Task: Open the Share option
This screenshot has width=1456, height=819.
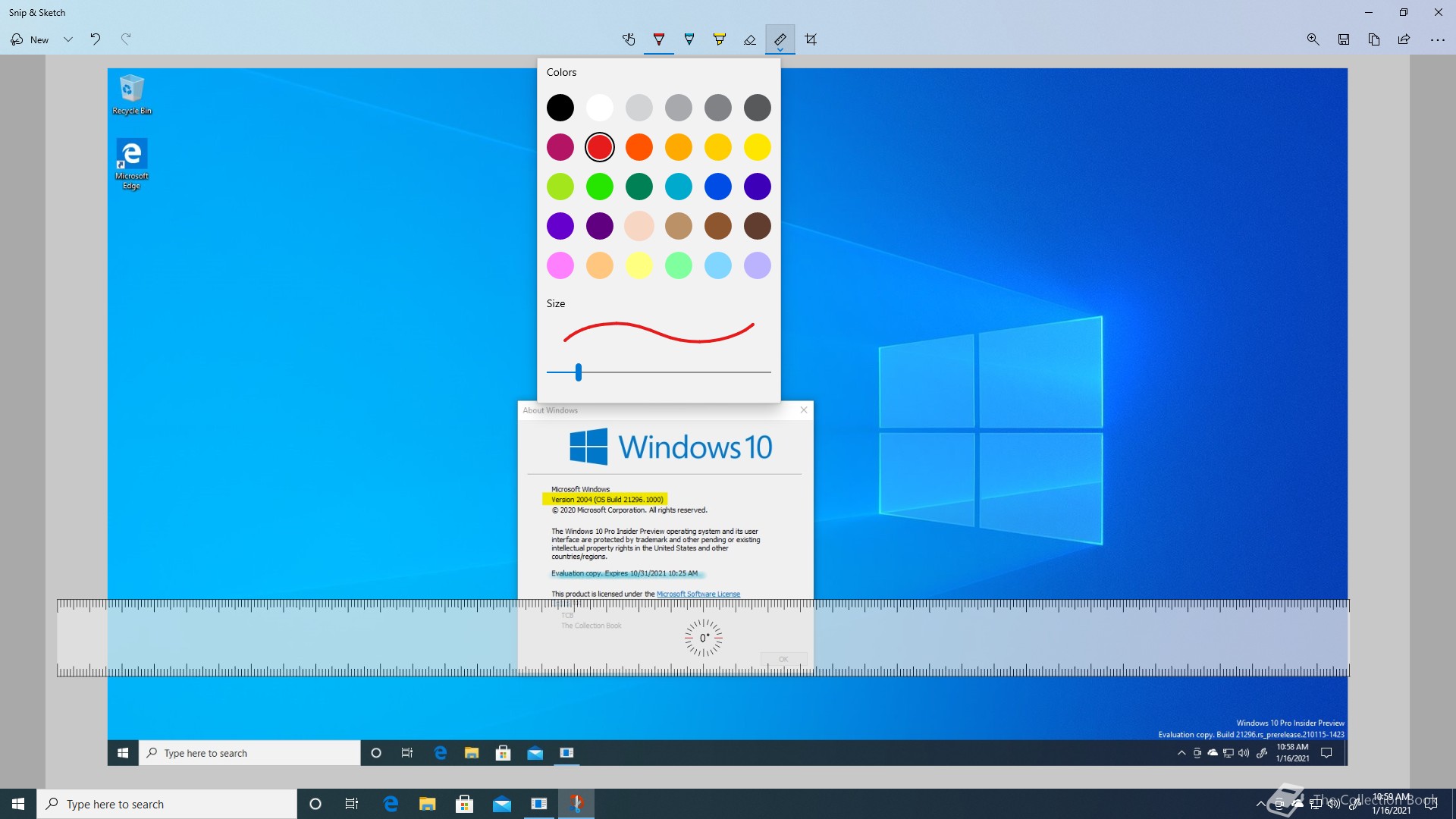Action: tap(1404, 39)
